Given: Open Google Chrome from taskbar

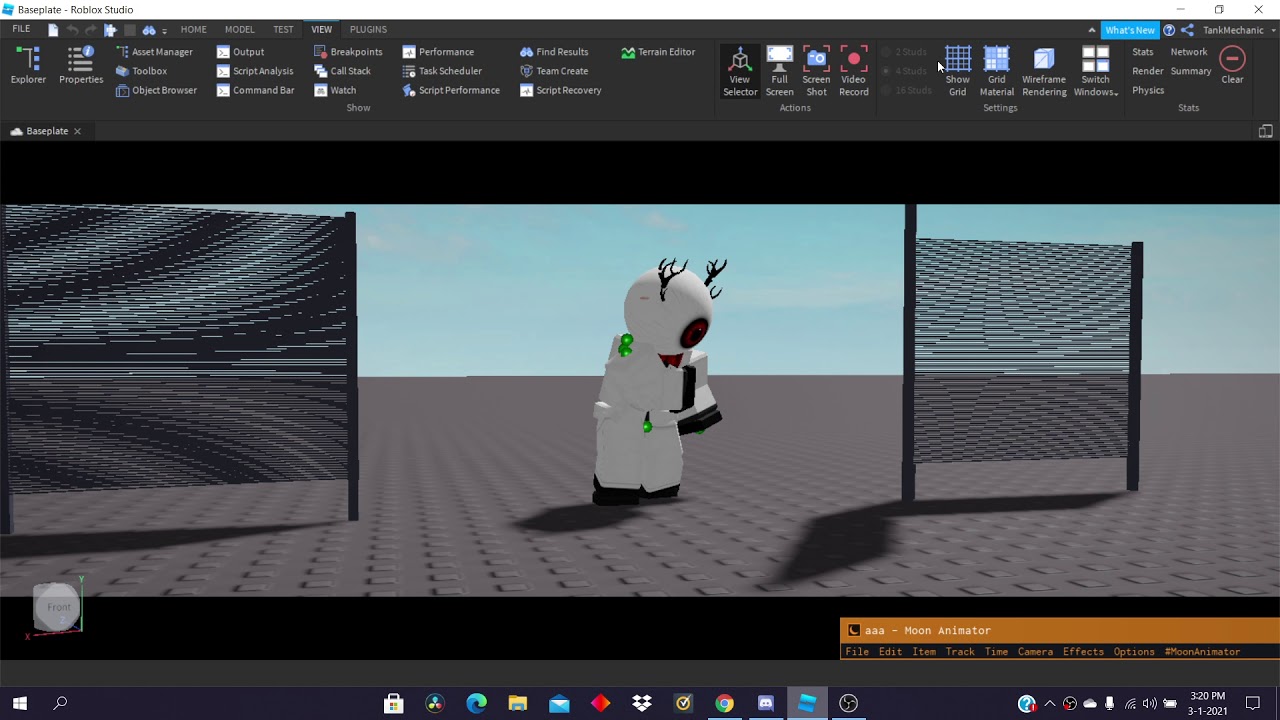Looking at the screenshot, I should pos(724,703).
